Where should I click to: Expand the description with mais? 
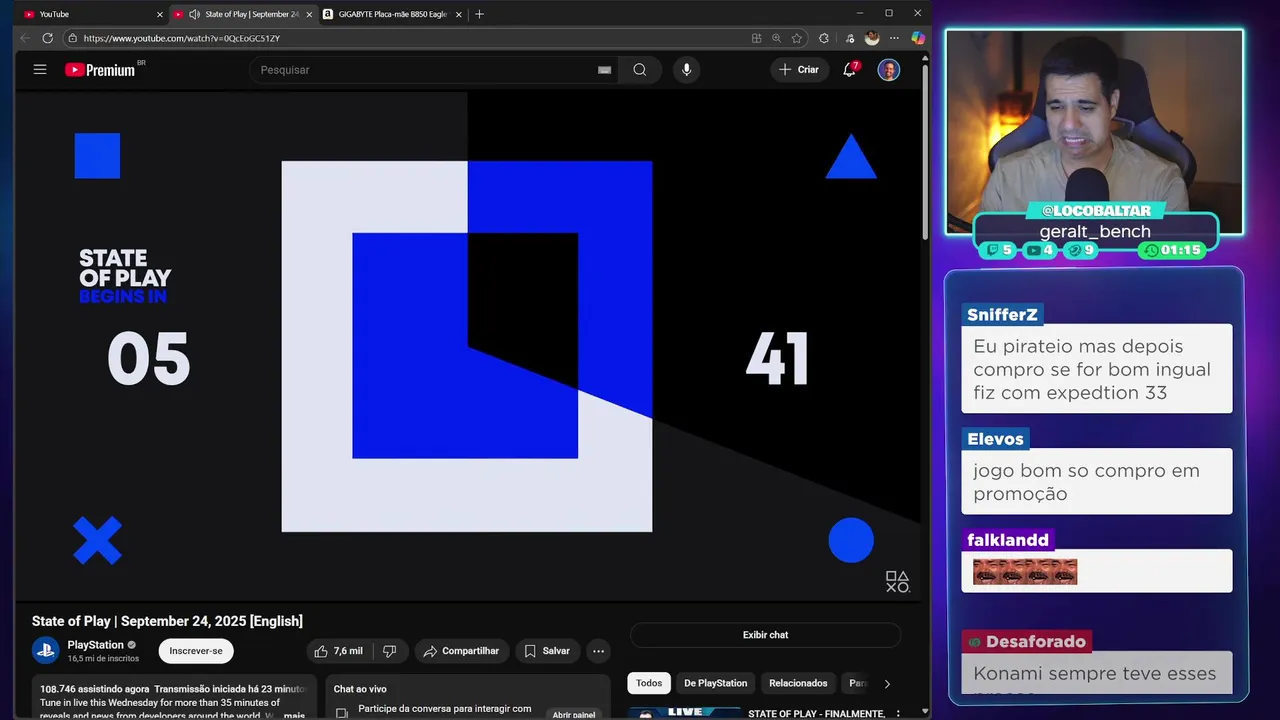pyautogui.click(x=294, y=715)
